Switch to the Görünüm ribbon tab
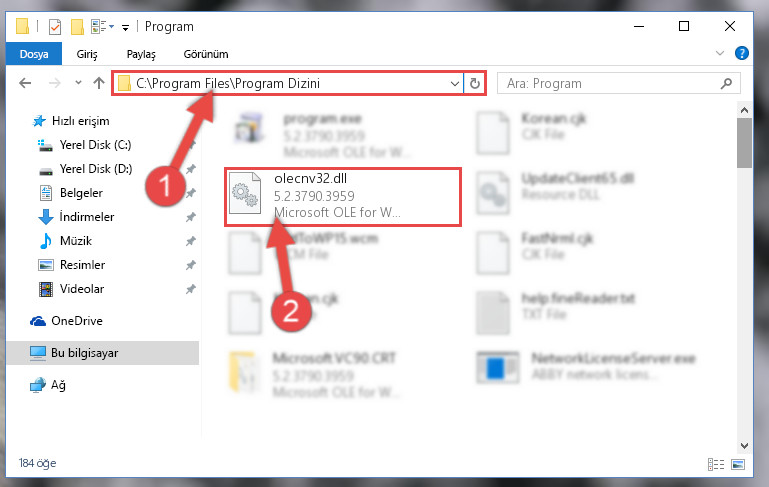 point(206,54)
